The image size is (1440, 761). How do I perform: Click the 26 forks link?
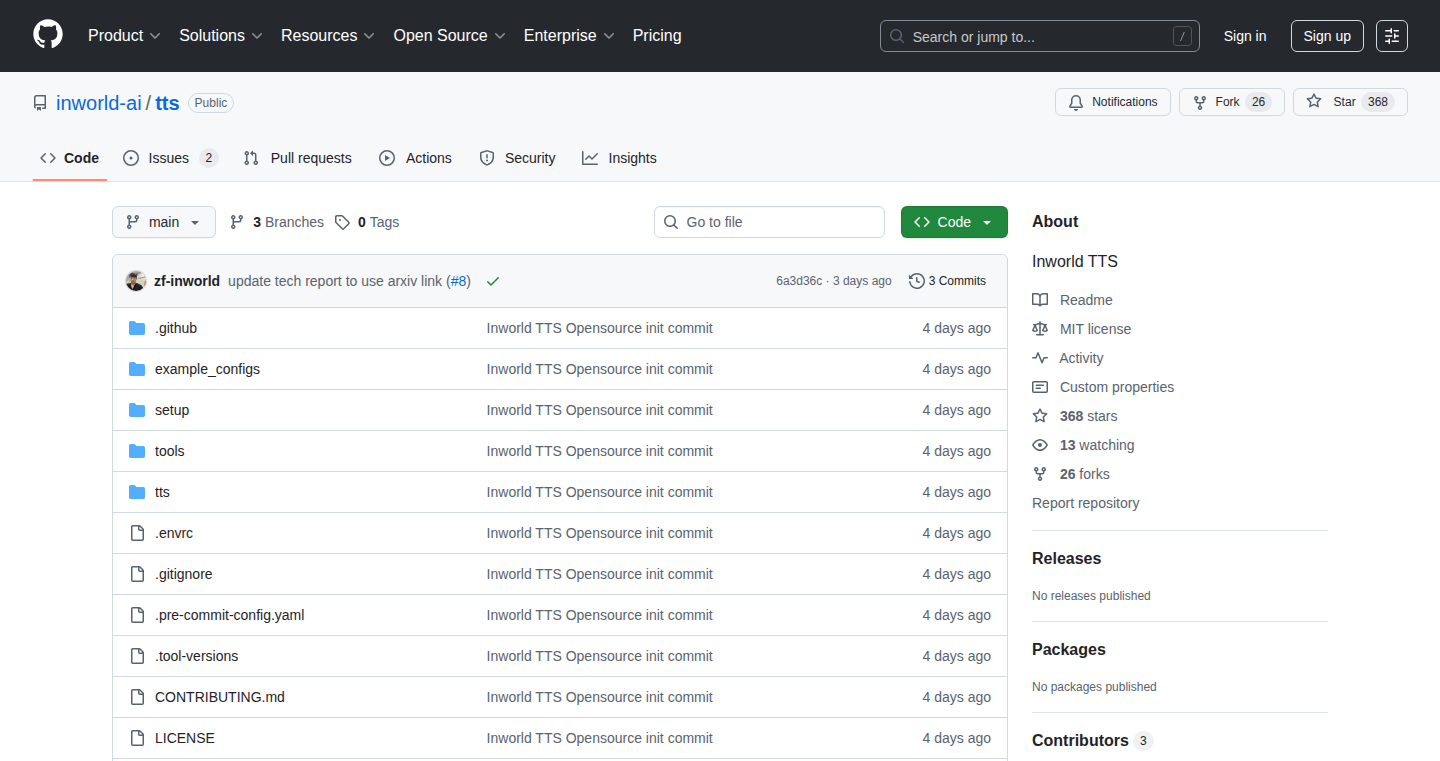click(1085, 474)
